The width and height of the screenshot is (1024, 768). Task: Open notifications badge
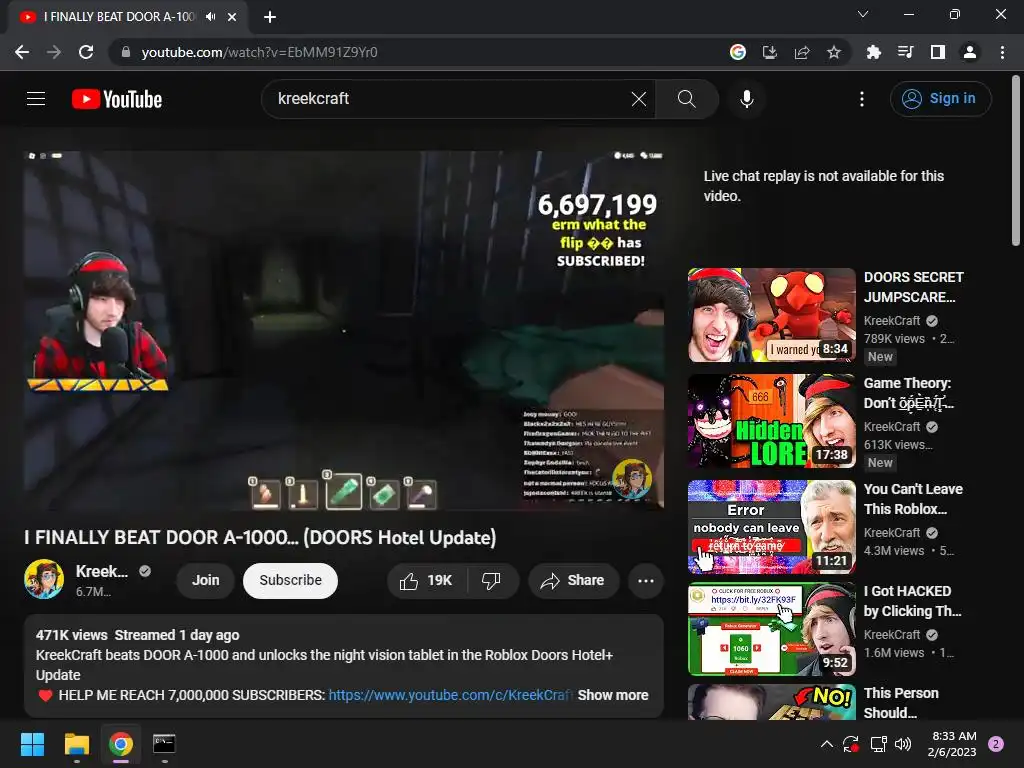pyautogui.click(x=996, y=744)
